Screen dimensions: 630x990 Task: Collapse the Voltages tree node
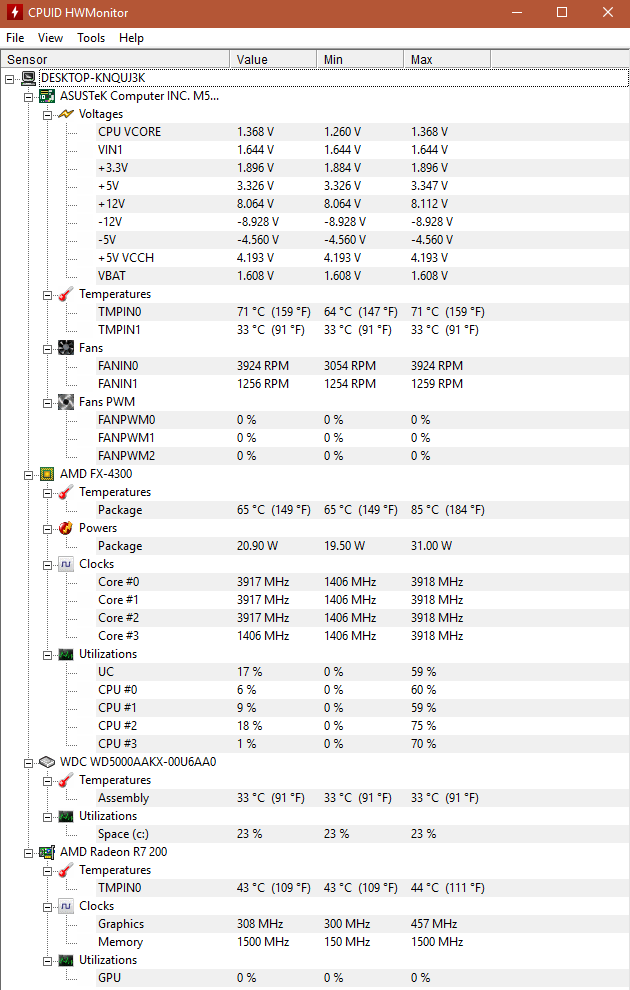tap(47, 115)
